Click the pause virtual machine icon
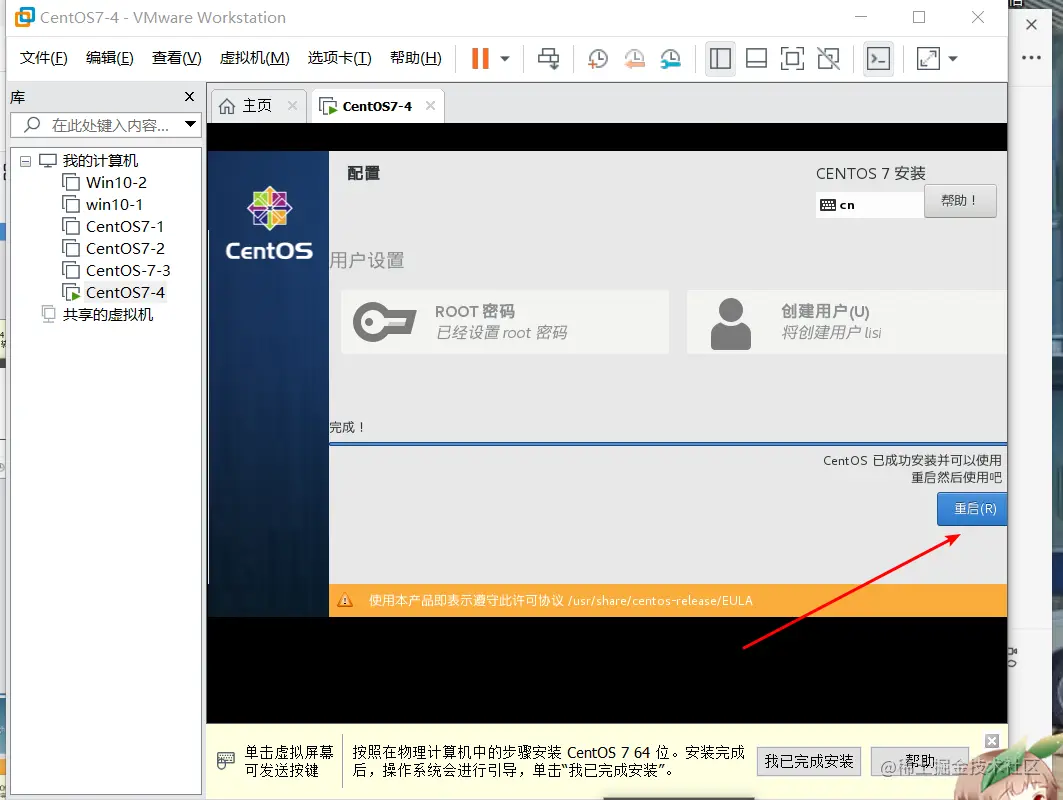 [x=480, y=58]
